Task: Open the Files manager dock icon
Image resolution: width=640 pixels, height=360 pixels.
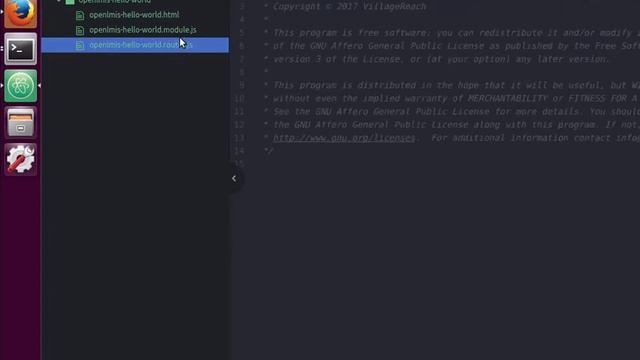Action: pyautogui.click(x=20, y=122)
